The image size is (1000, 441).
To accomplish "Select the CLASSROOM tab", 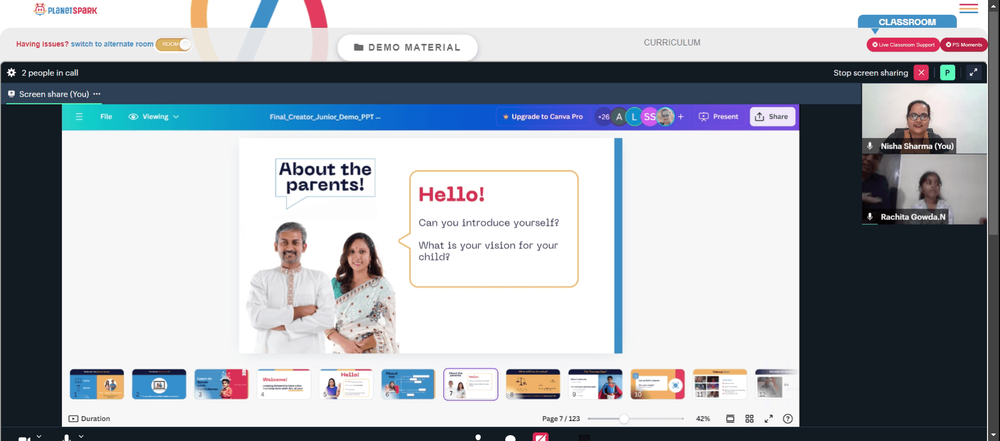I will pos(907,22).
